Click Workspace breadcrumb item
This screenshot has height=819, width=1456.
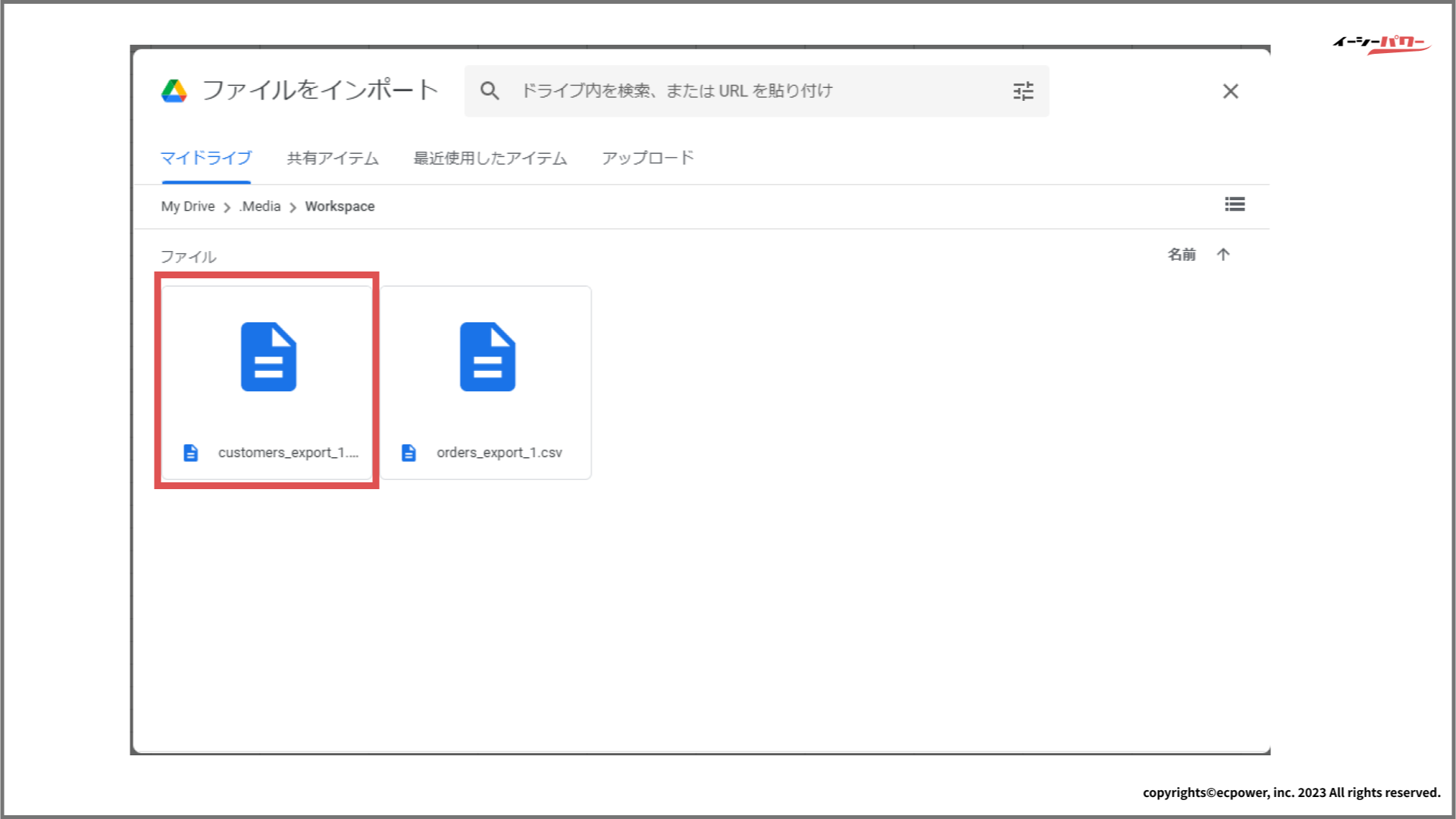[340, 206]
